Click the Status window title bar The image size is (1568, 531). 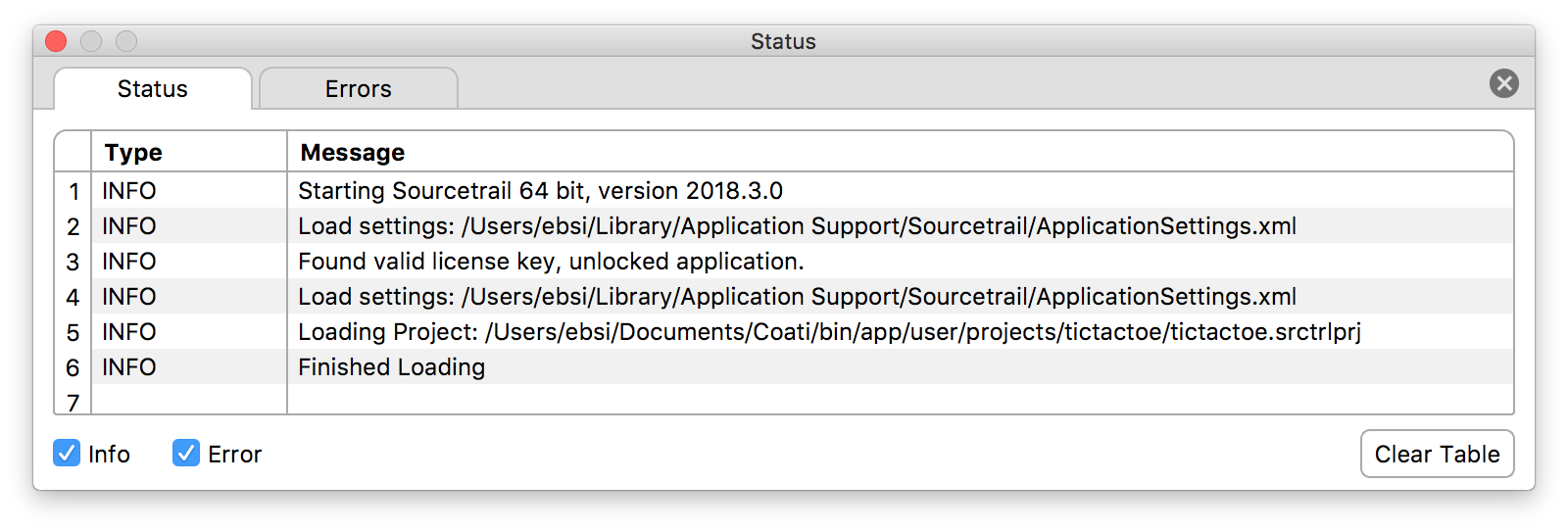click(783, 41)
